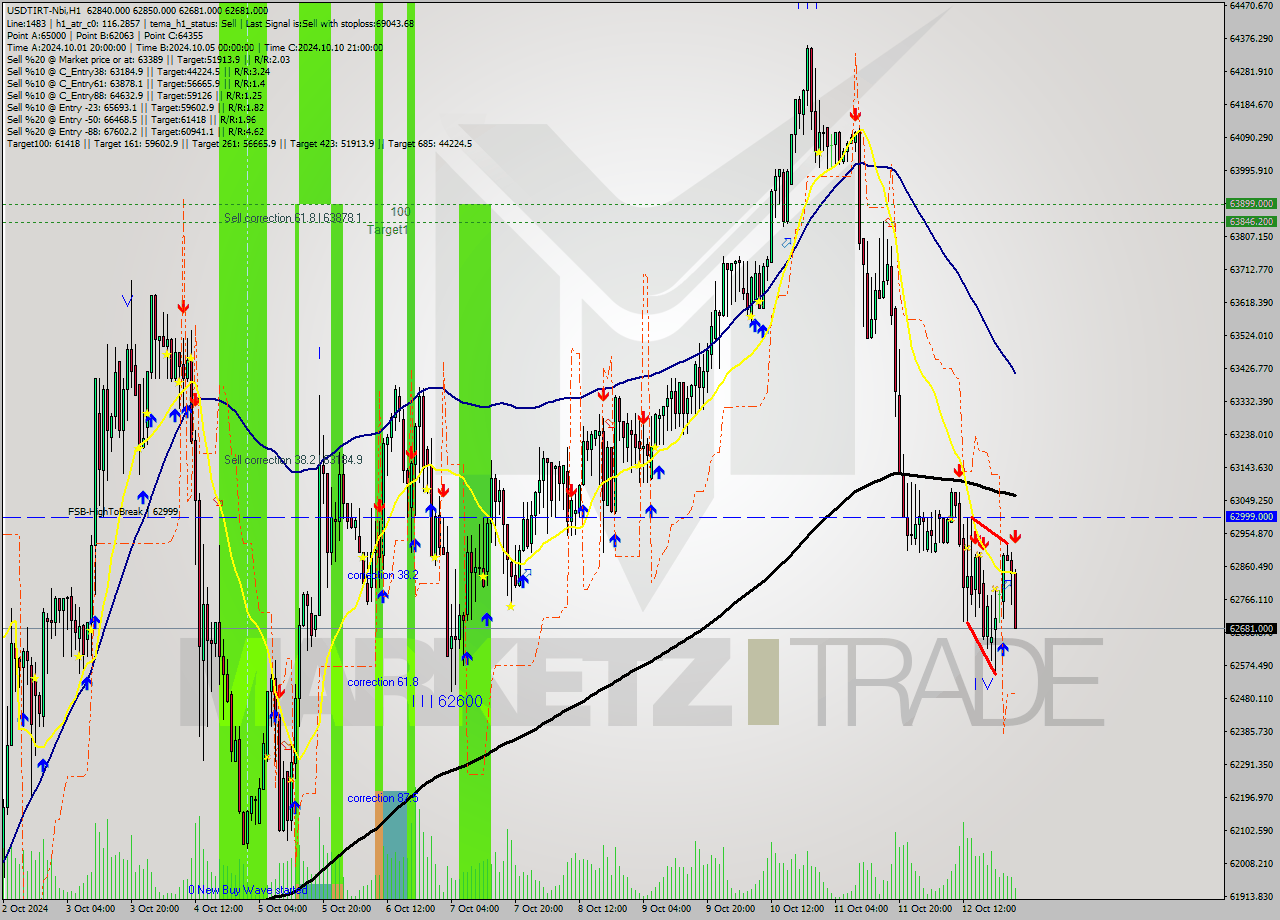Select the '8 Oct 12:00' time axis label

(603, 909)
